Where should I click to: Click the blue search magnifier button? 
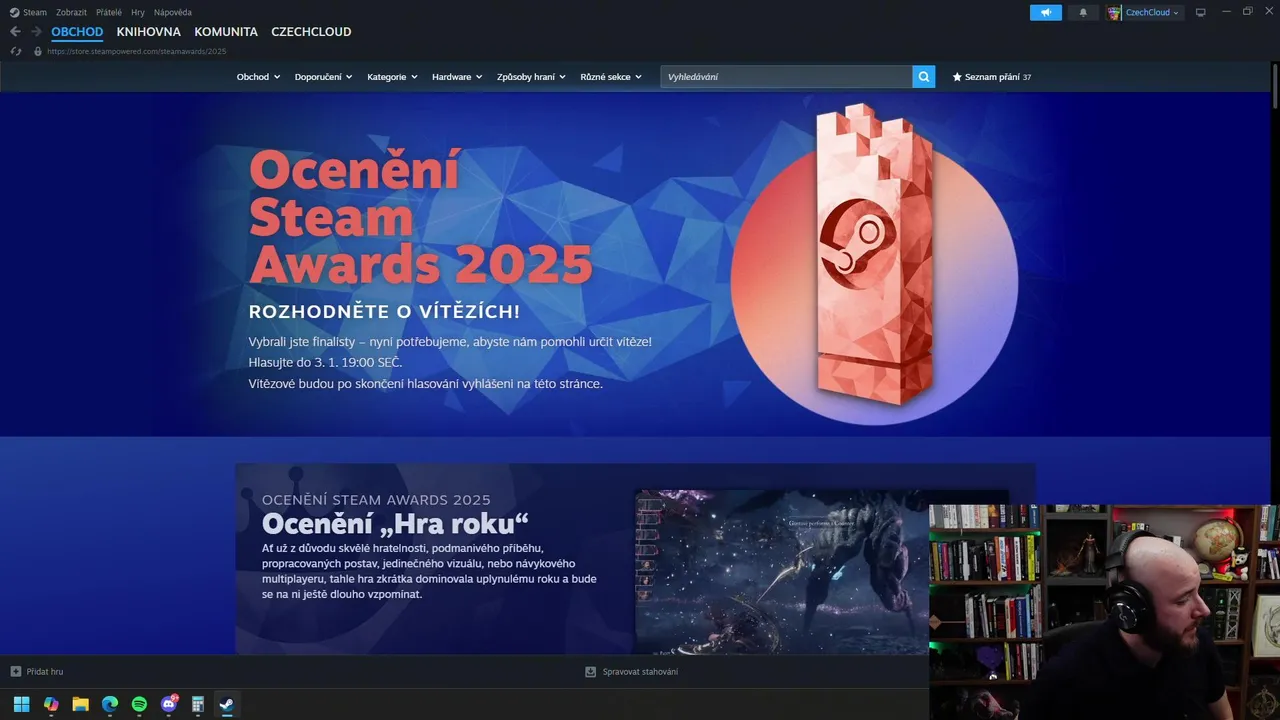click(x=924, y=77)
